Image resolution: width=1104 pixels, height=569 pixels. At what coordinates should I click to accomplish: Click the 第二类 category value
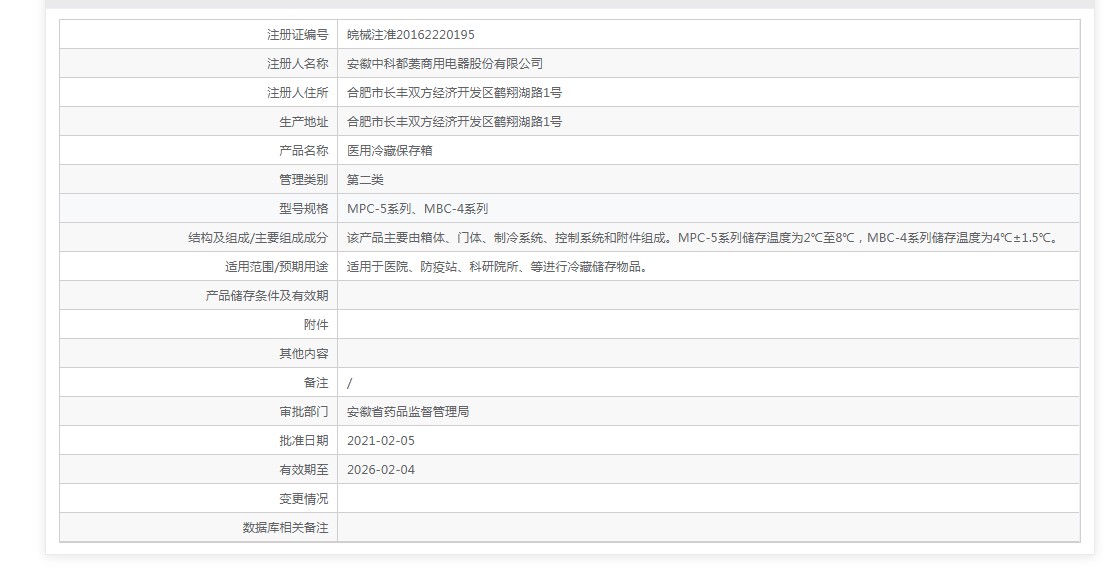point(365,180)
